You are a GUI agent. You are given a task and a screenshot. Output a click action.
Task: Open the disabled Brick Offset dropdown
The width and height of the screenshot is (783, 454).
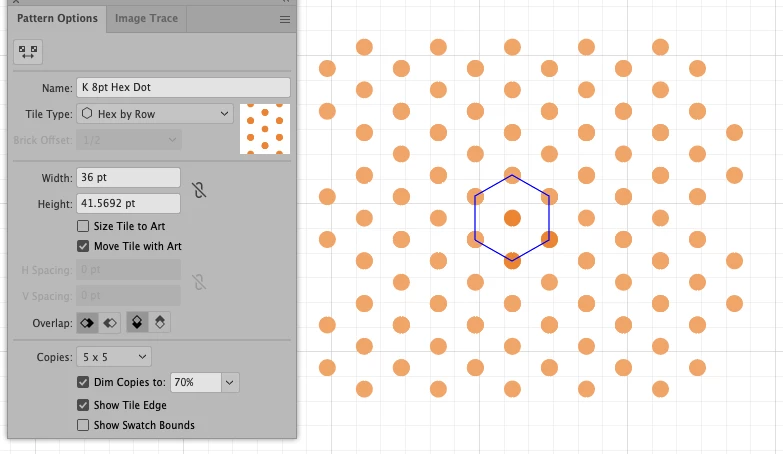point(129,140)
